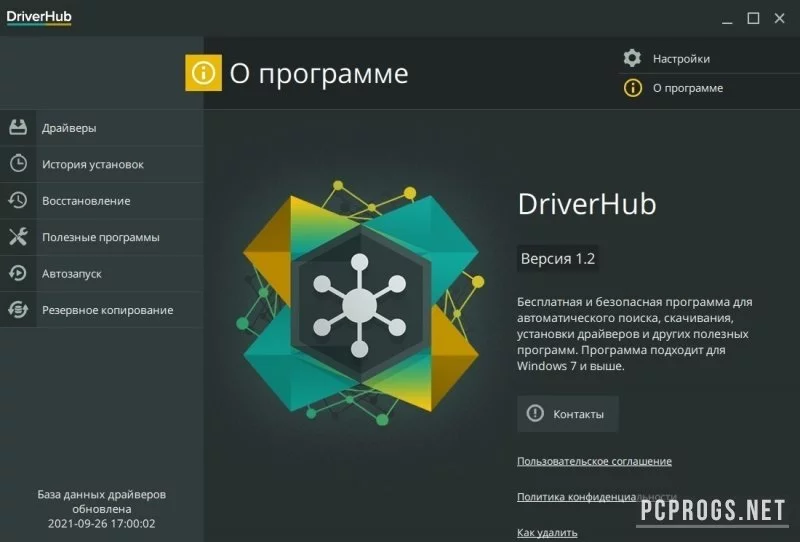Image resolution: width=800 pixels, height=542 pixels.
Task: Click the DriverHub hexagon artwork
Action: (x=360, y=304)
